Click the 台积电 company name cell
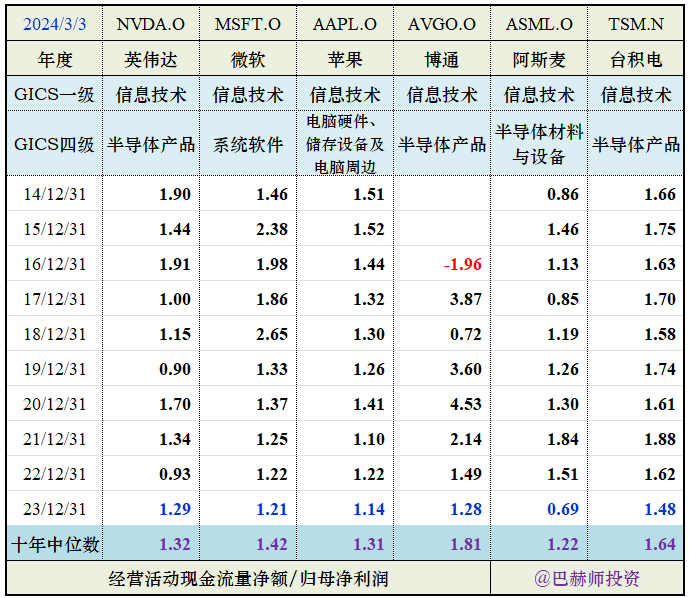The width and height of the screenshot is (689, 598). (636, 59)
